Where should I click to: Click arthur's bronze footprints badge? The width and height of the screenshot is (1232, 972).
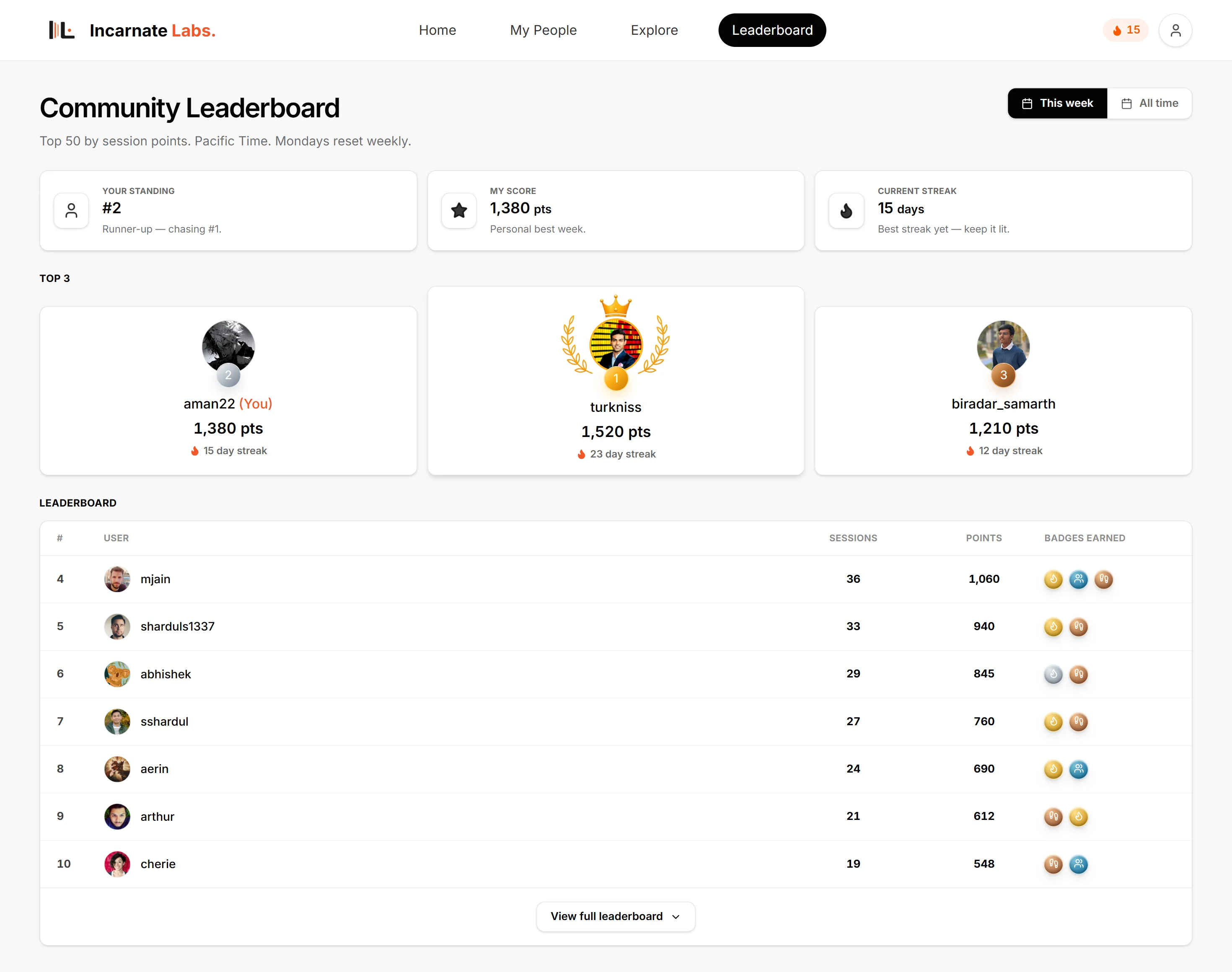[x=1053, y=817]
